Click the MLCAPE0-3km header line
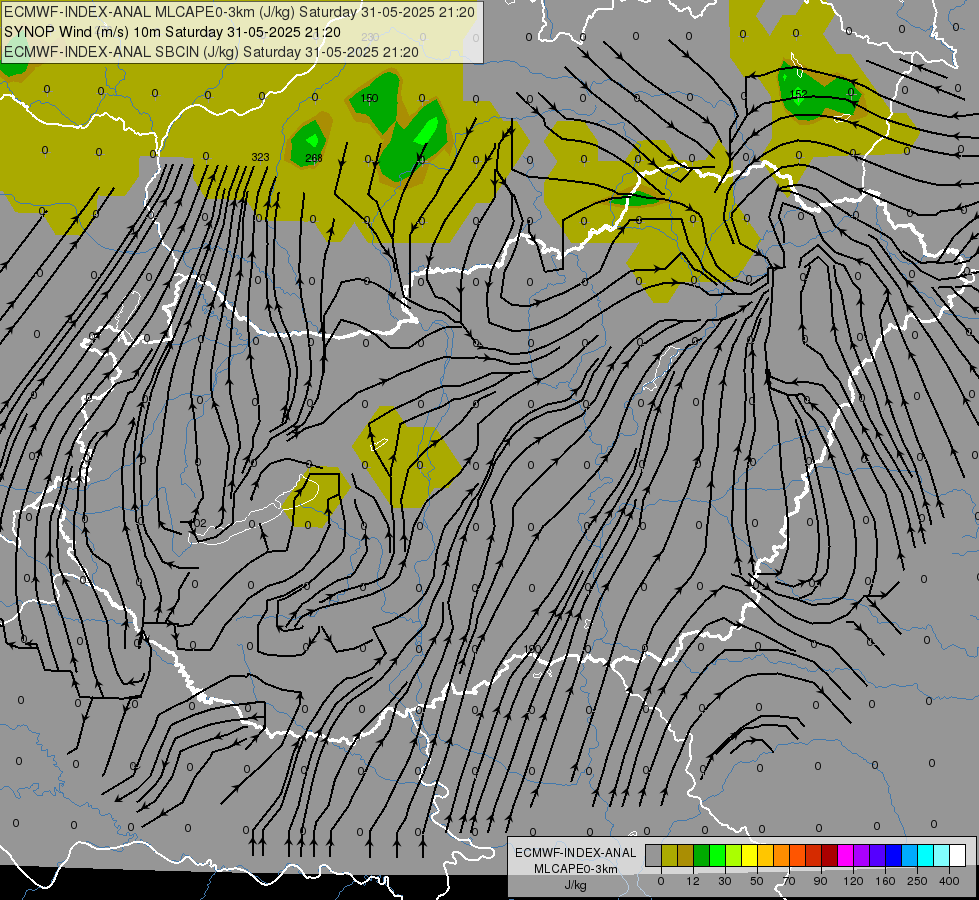Screen dimensions: 979x900 pos(239,11)
